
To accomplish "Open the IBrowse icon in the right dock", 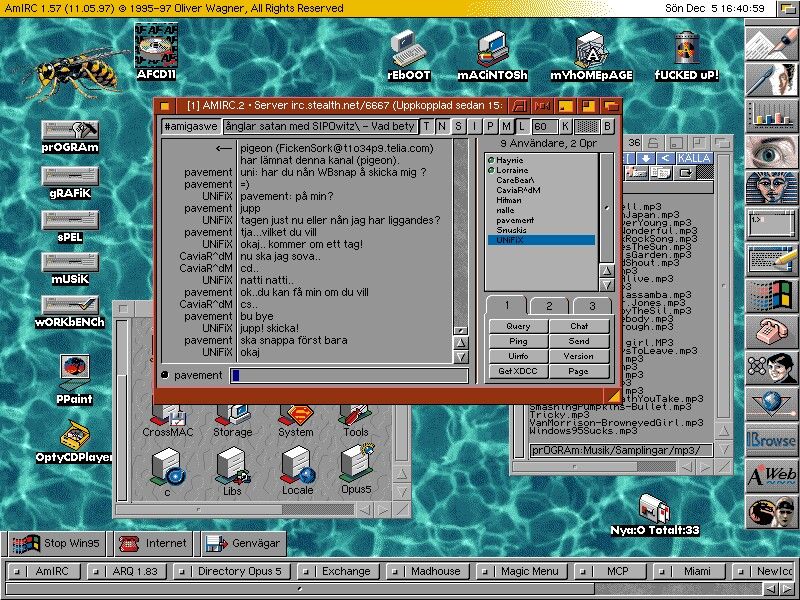I will (771, 440).
